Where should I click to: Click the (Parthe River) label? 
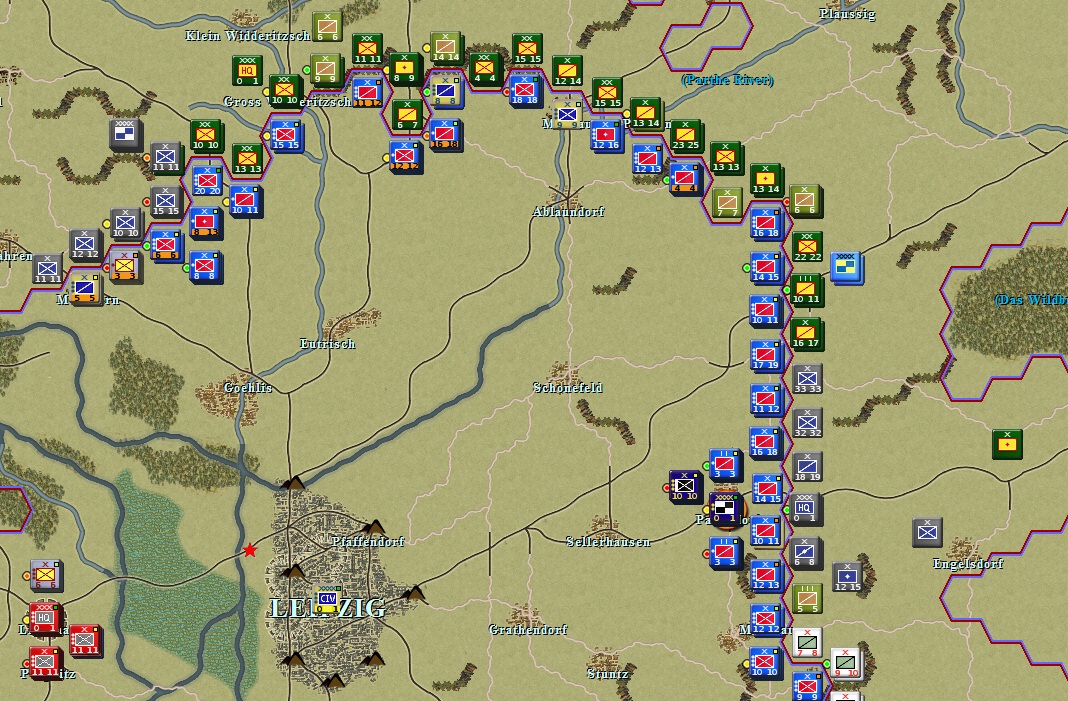pos(727,80)
